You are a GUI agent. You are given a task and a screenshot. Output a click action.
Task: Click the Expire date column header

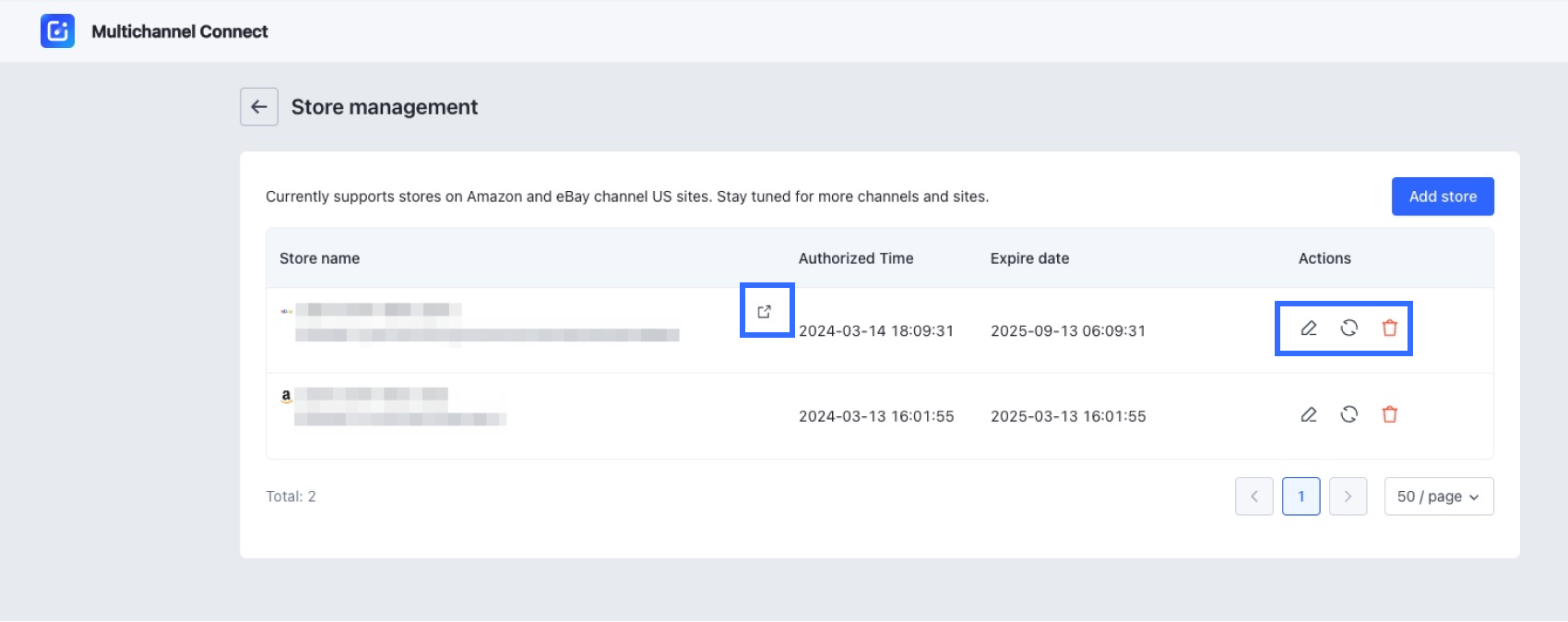(1029, 258)
